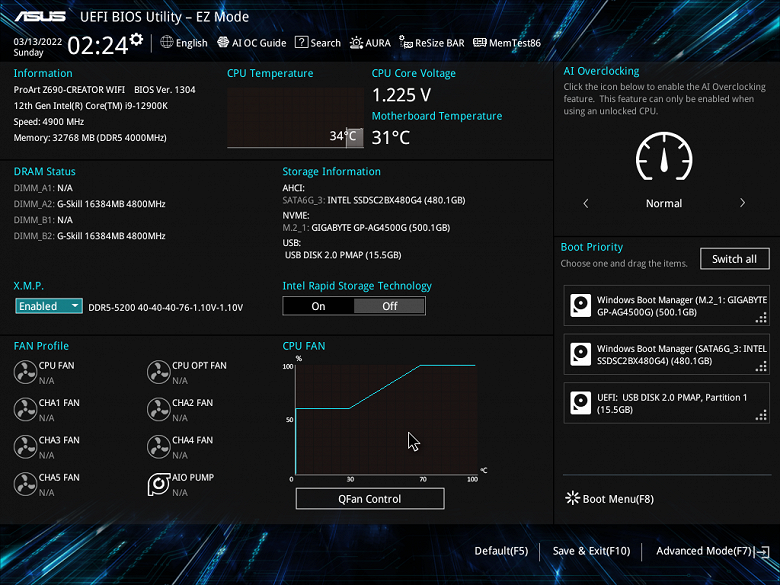Click the Search question mark icon
This screenshot has height=585, width=780.
click(301, 42)
